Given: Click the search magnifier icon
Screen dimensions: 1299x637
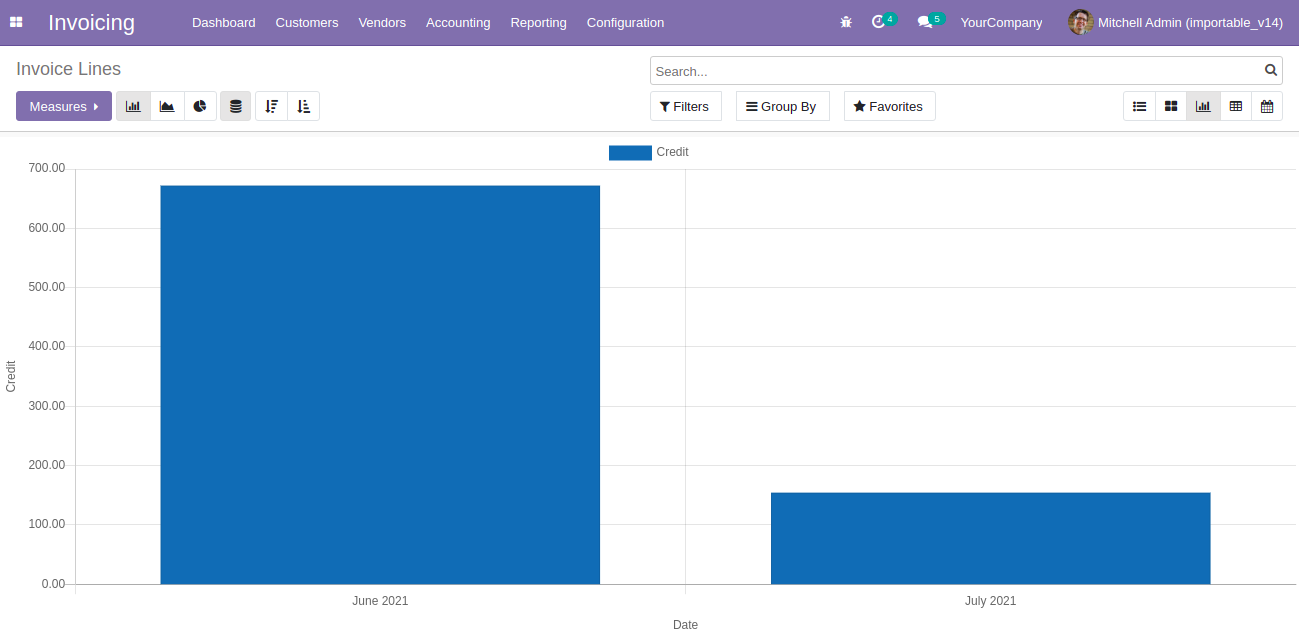Looking at the screenshot, I should pos(1271,70).
